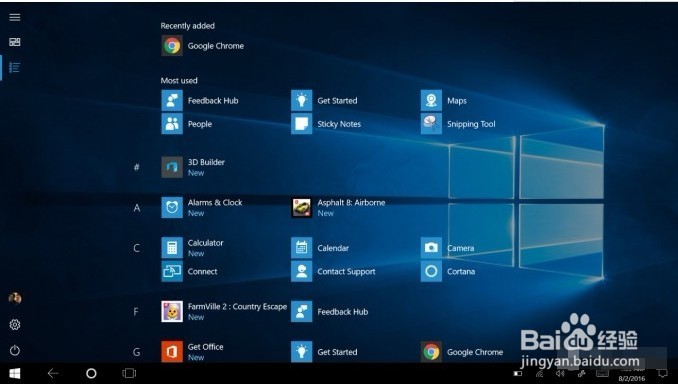
Task: Launch Get Office
Action: pyautogui.click(x=192, y=352)
